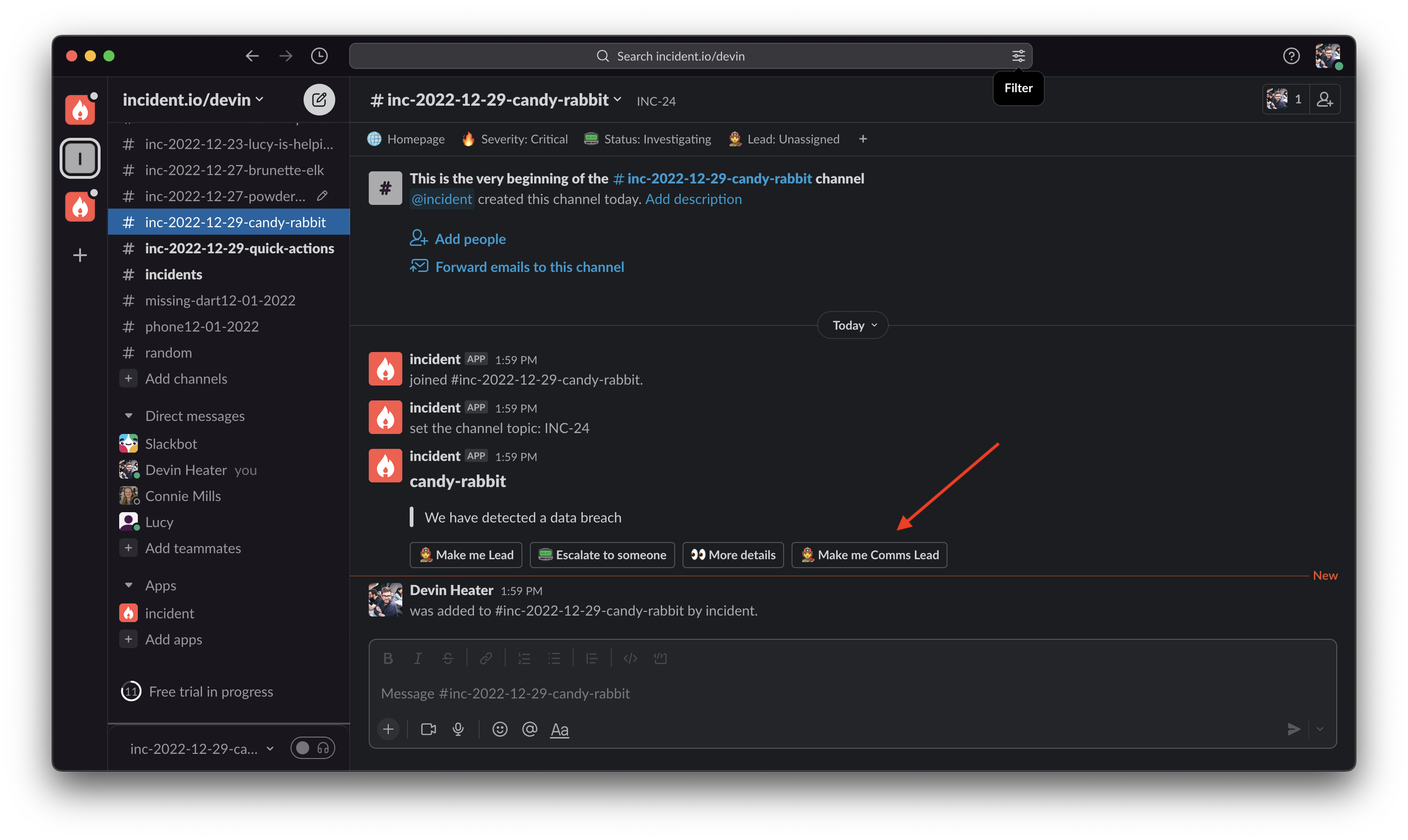Open the incidents channel
The width and height of the screenshot is (1408, 840).
tap(173, 275)
